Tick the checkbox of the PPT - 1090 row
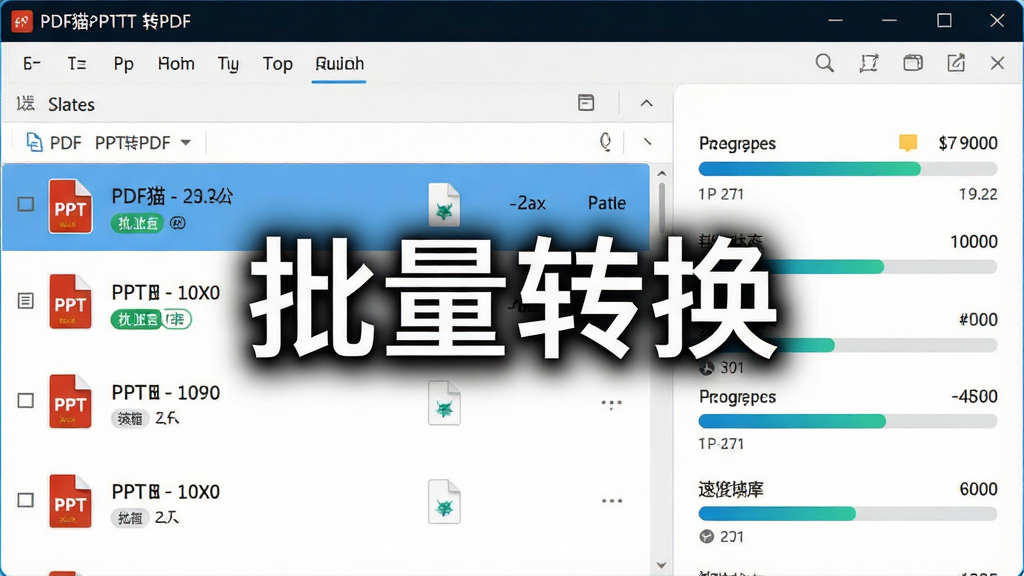This screenshot has height=576, width=1024. (25, 400)
